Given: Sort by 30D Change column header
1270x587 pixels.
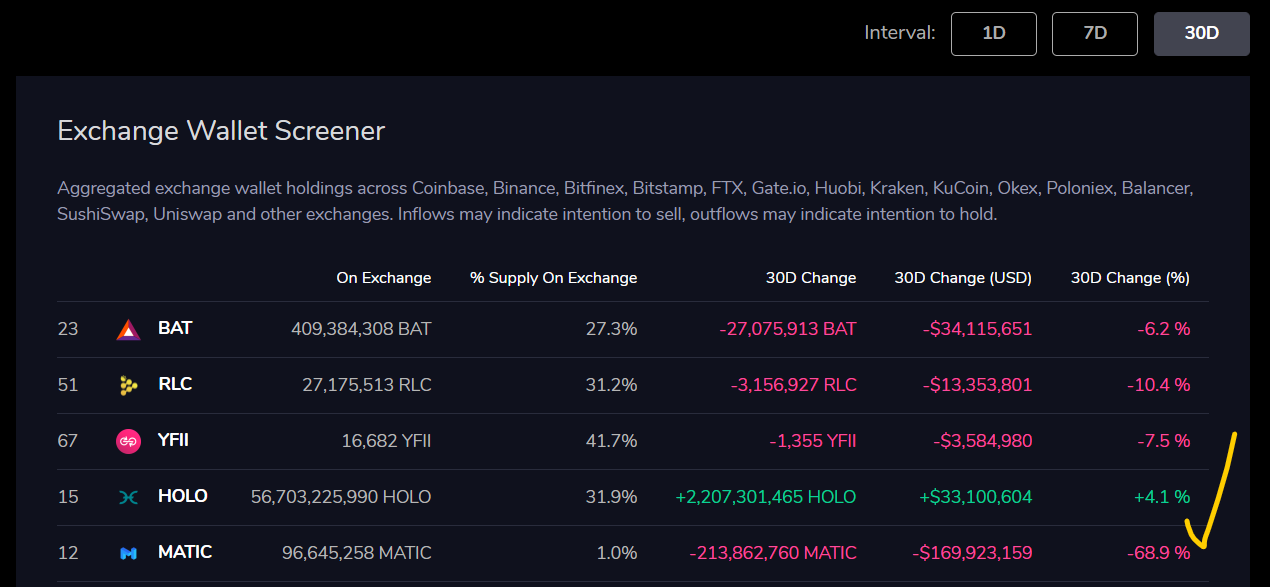Looking at the screenshot, I should point(811,278).
